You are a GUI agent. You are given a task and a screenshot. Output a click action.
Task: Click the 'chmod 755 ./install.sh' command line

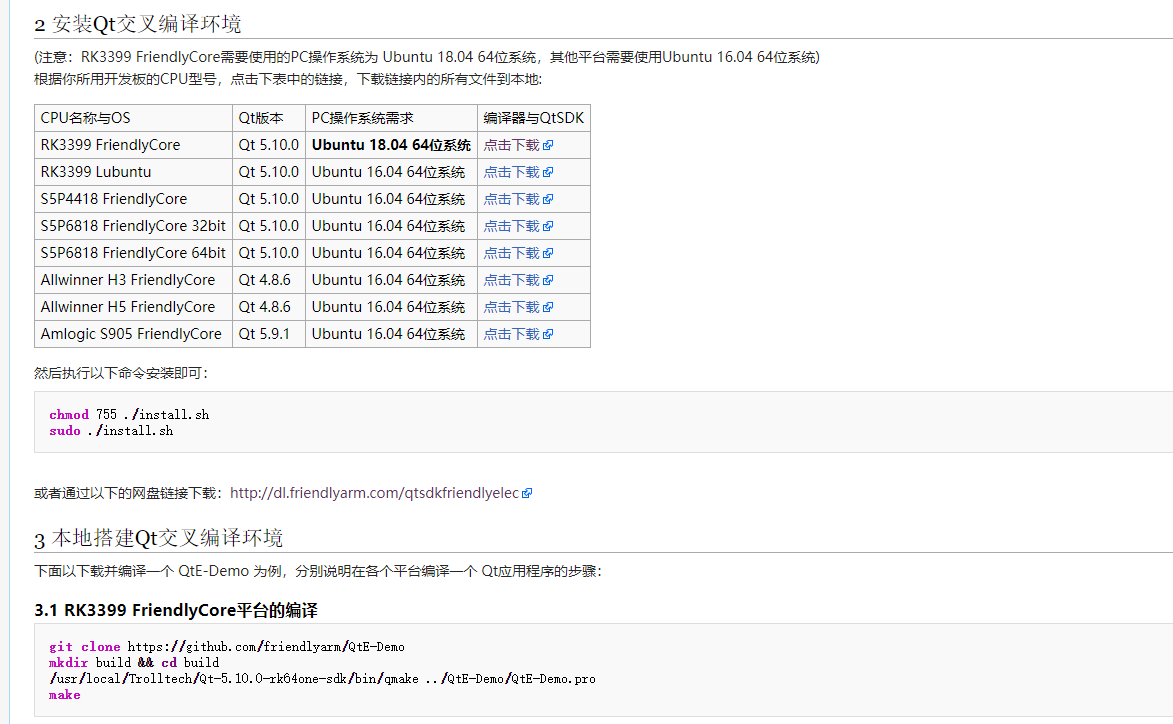[129, 414]
